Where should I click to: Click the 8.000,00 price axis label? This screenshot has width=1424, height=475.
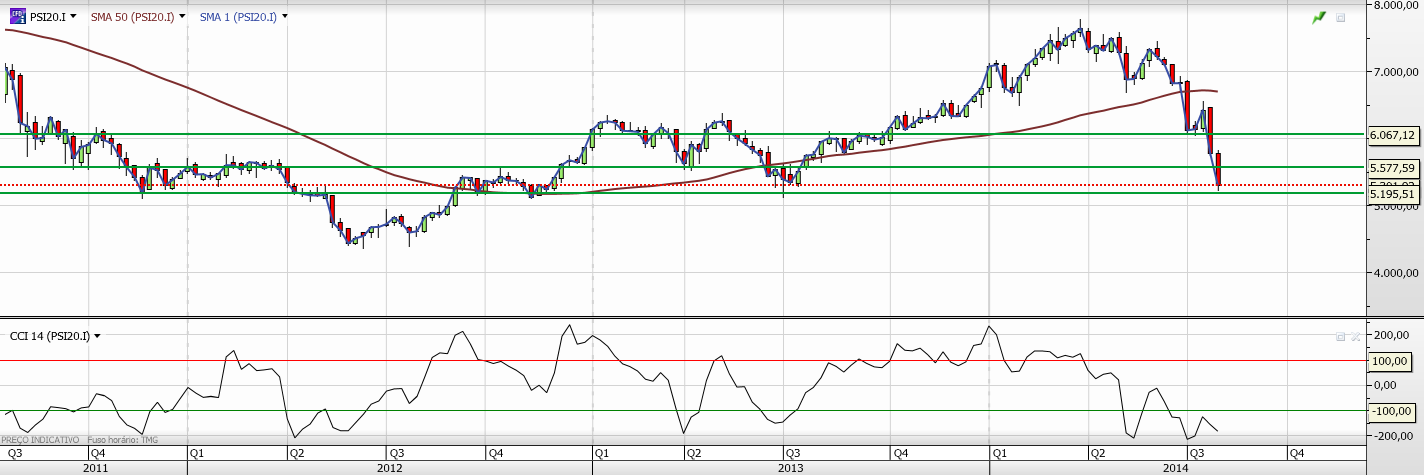pos(1397,5)
